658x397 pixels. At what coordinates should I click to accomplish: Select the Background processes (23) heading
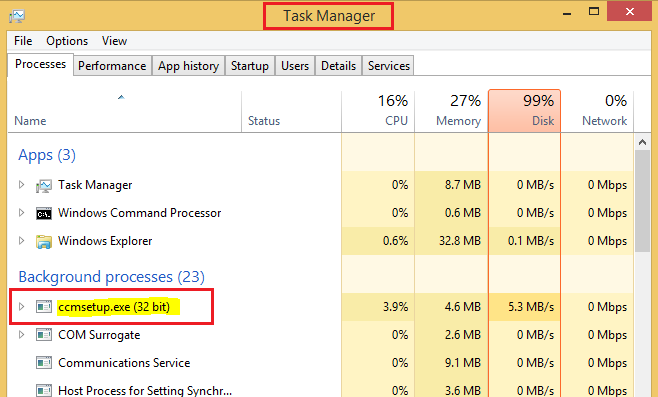tap(112, 277)
